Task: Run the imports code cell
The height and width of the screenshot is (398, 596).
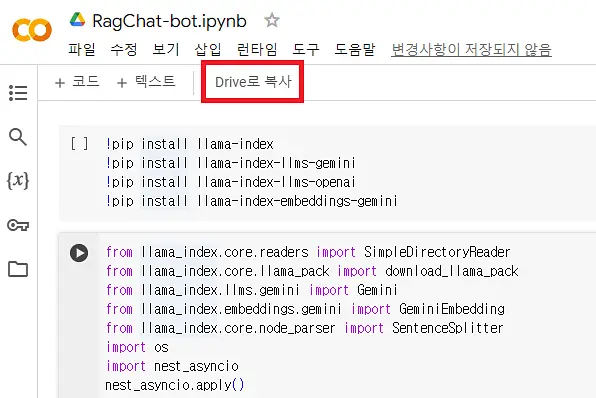Action: [x=79, y=253]
